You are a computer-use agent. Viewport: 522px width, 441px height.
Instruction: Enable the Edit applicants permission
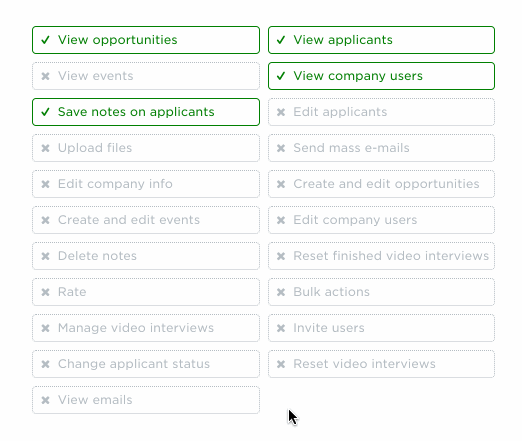point(381,112)
